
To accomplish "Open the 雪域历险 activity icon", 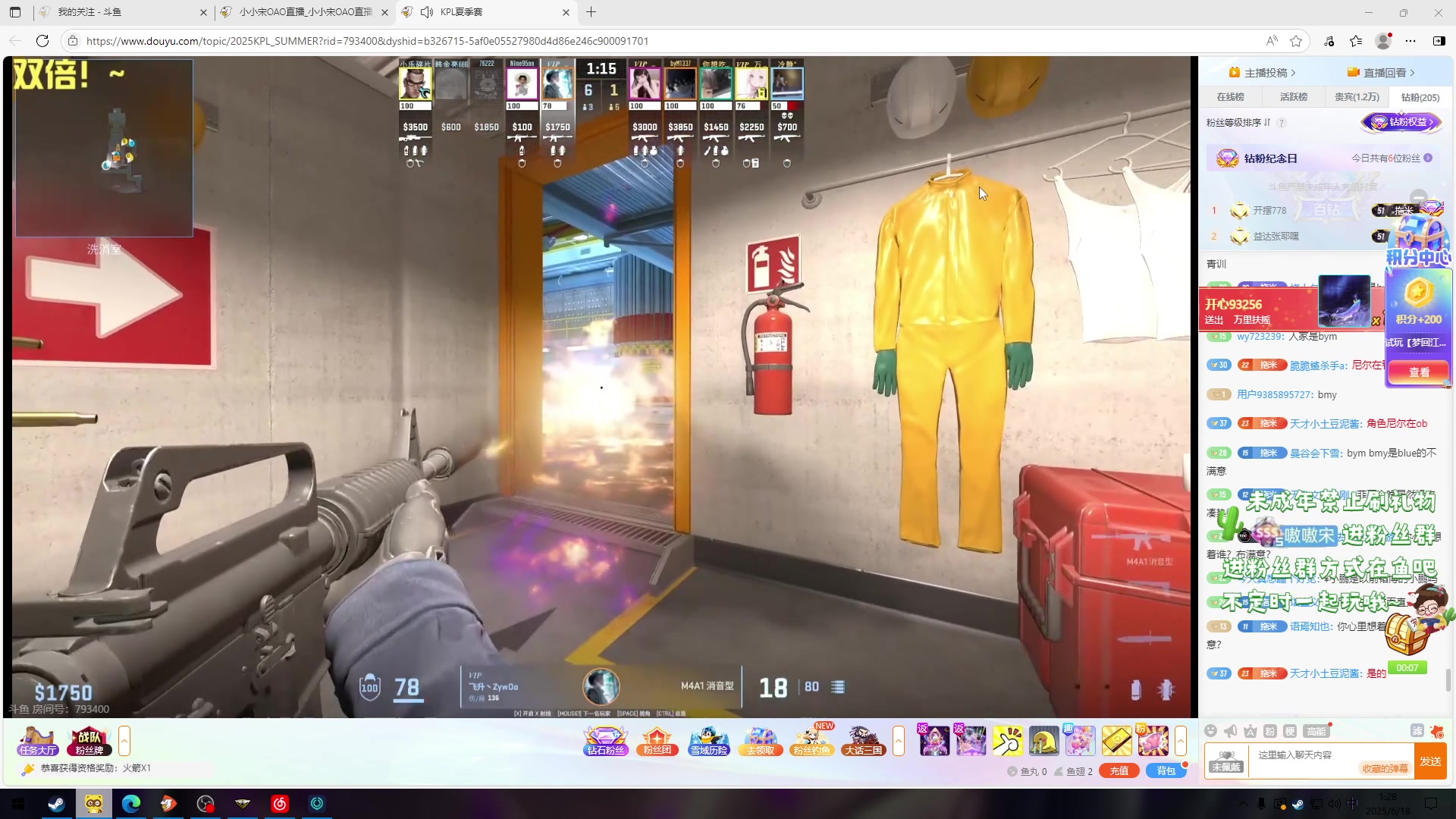I will [x=709, y=741].
